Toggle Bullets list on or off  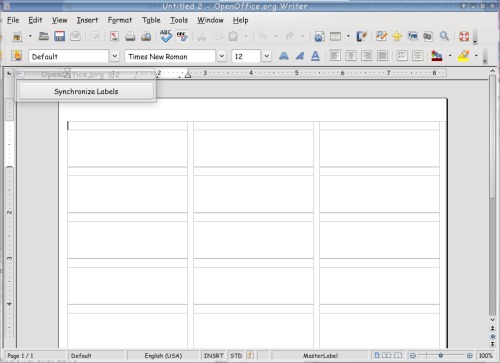point(418,56)
